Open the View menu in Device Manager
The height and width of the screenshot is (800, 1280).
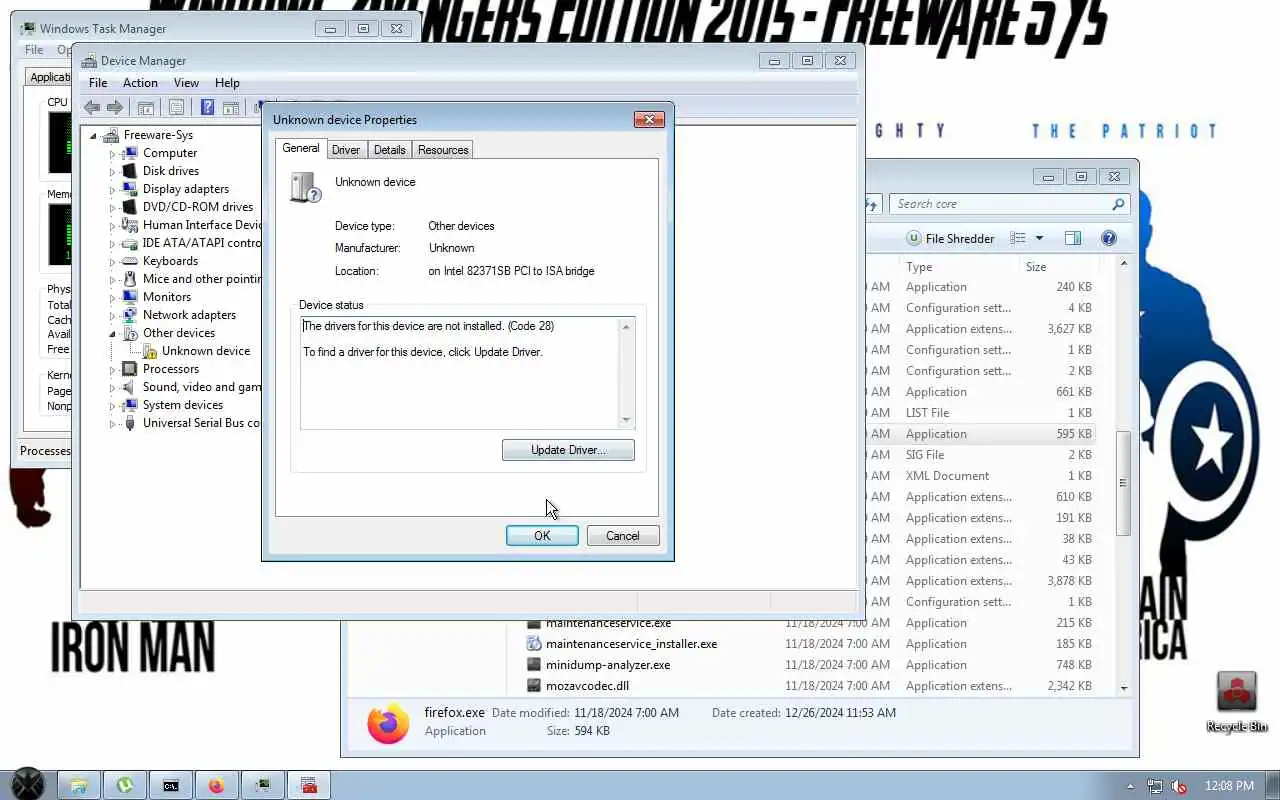pos(186,83)
